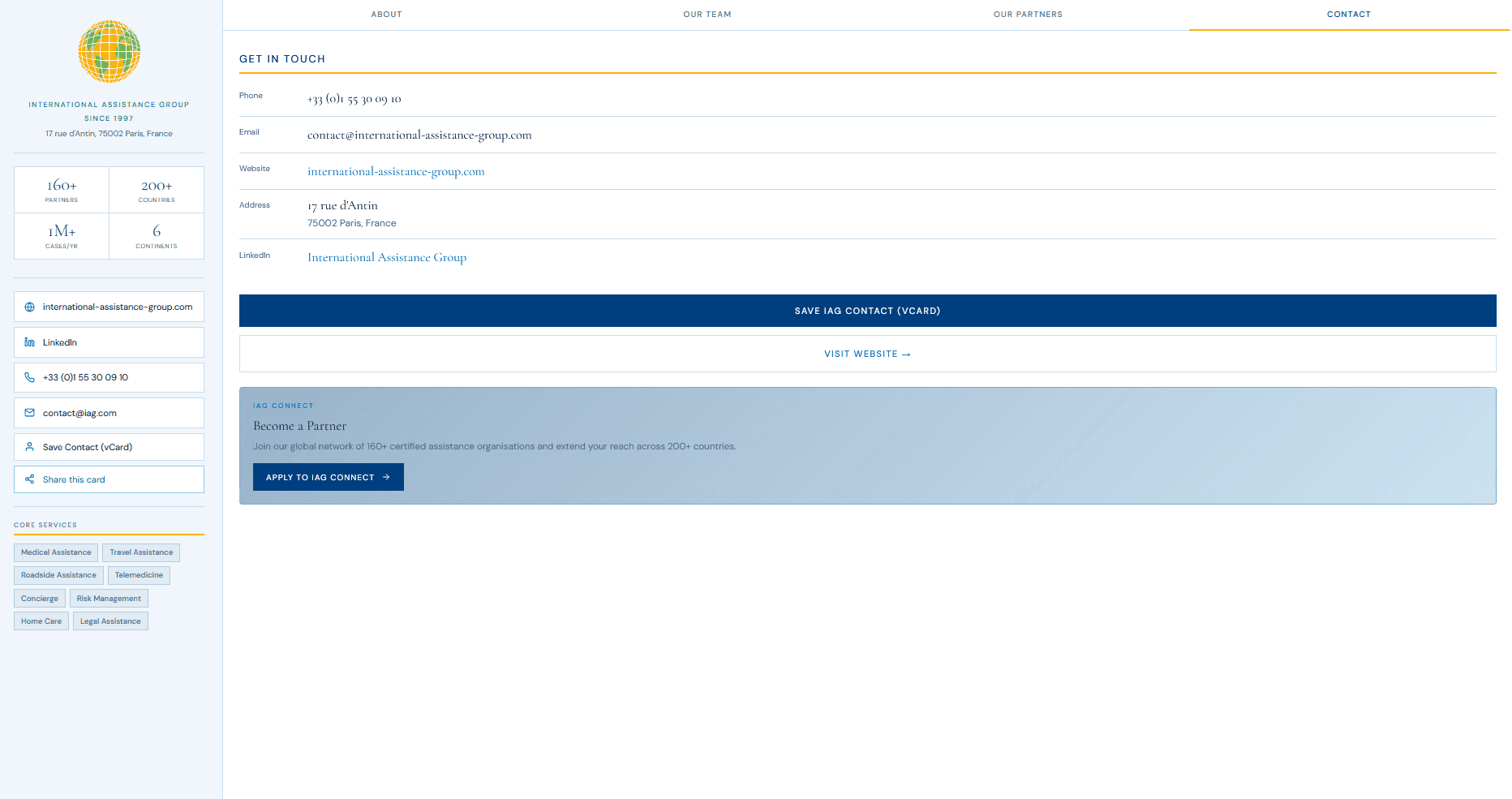
Task: Click the arrow icon on Apply to IAG Connect
Action: pyautogui.click(x=386, y=477)
